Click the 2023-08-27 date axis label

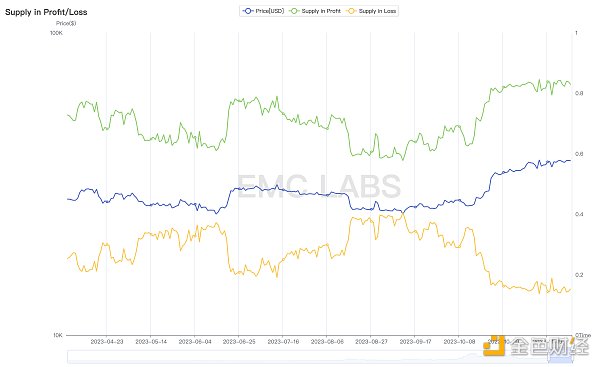(x=371, y=341)
